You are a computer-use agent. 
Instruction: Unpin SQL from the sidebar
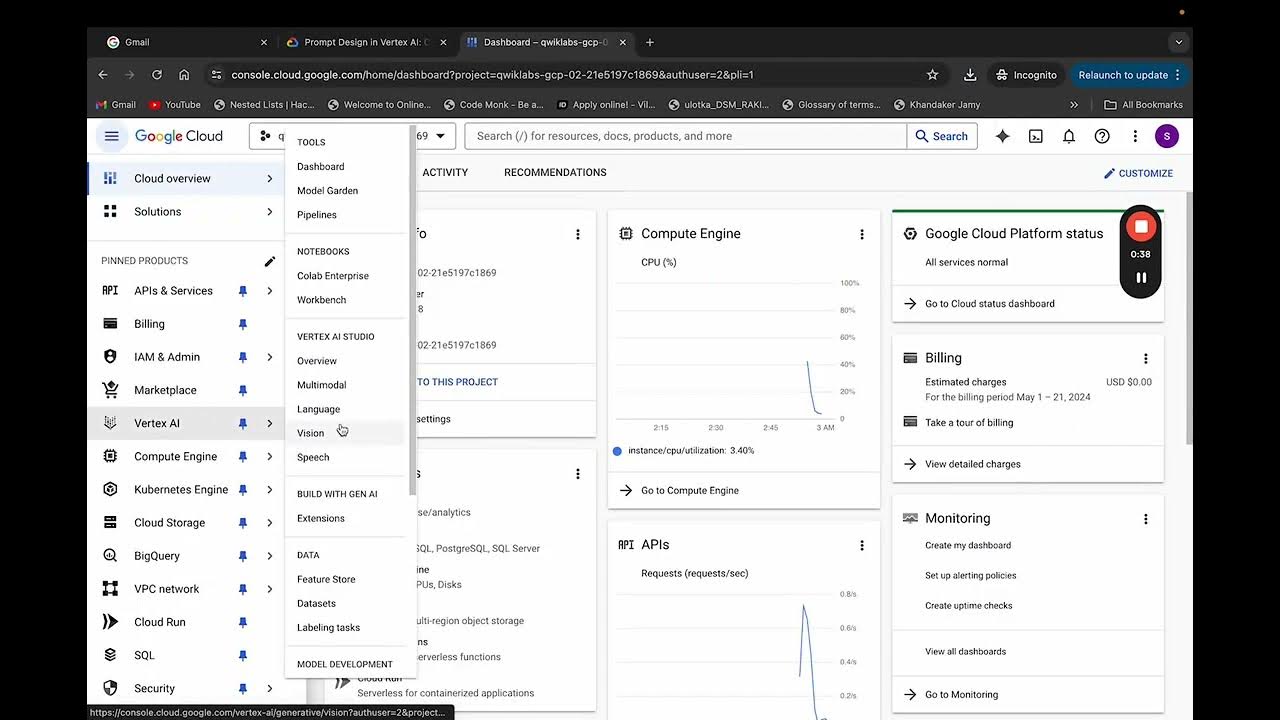tap(242, 655)
